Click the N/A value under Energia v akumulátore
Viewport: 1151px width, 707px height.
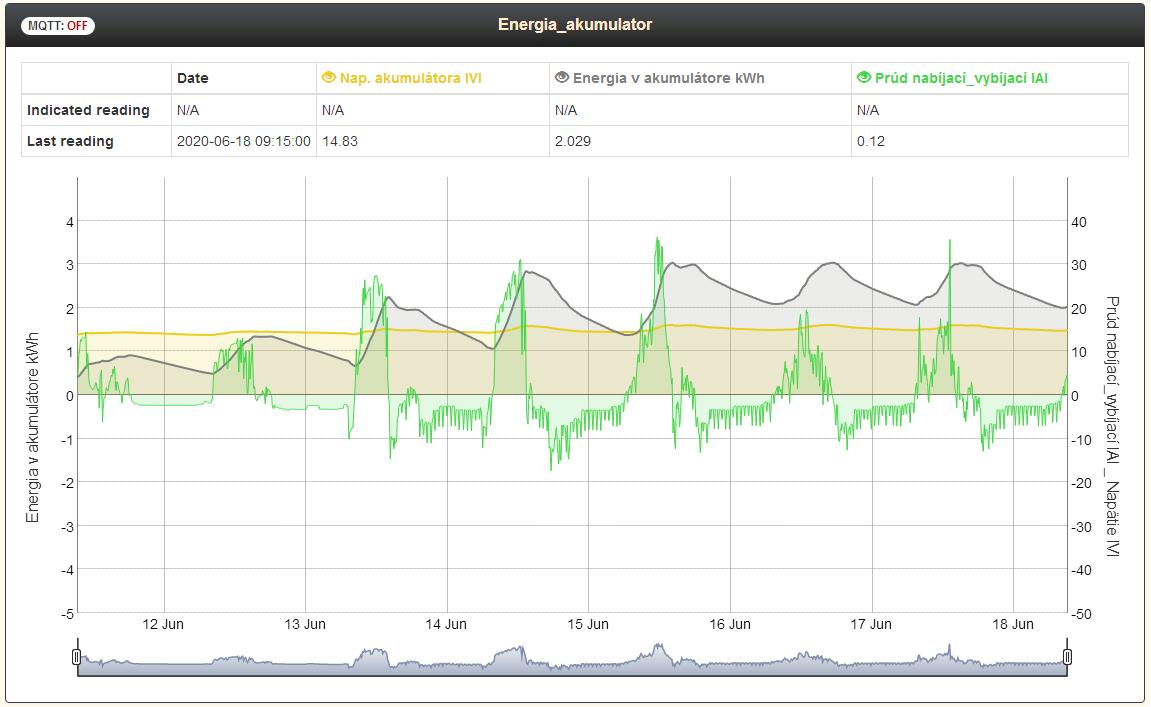[566, 110]
